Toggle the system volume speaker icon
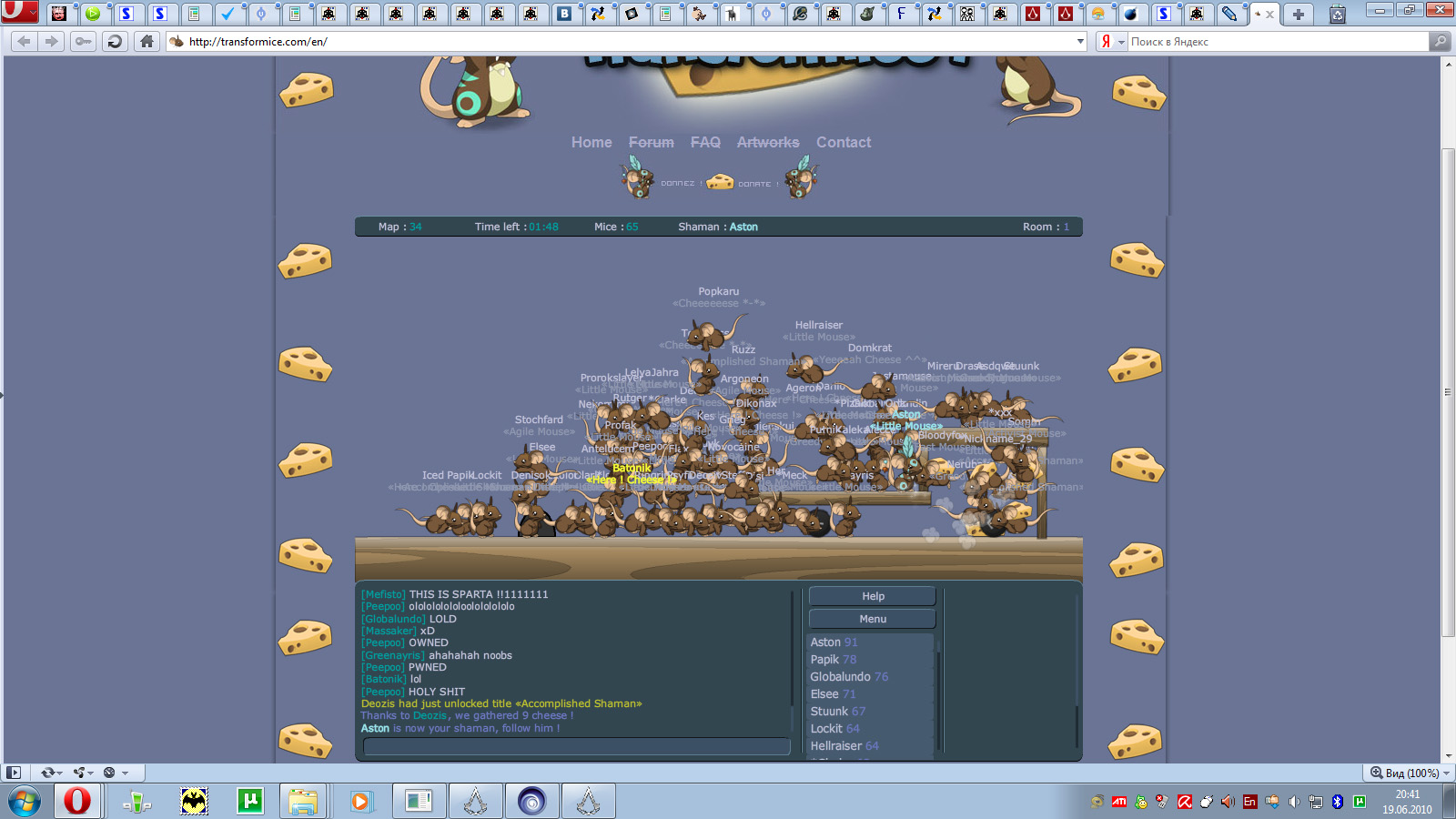The height and width of the screenshot is (819, 1456). [1293, 802]
